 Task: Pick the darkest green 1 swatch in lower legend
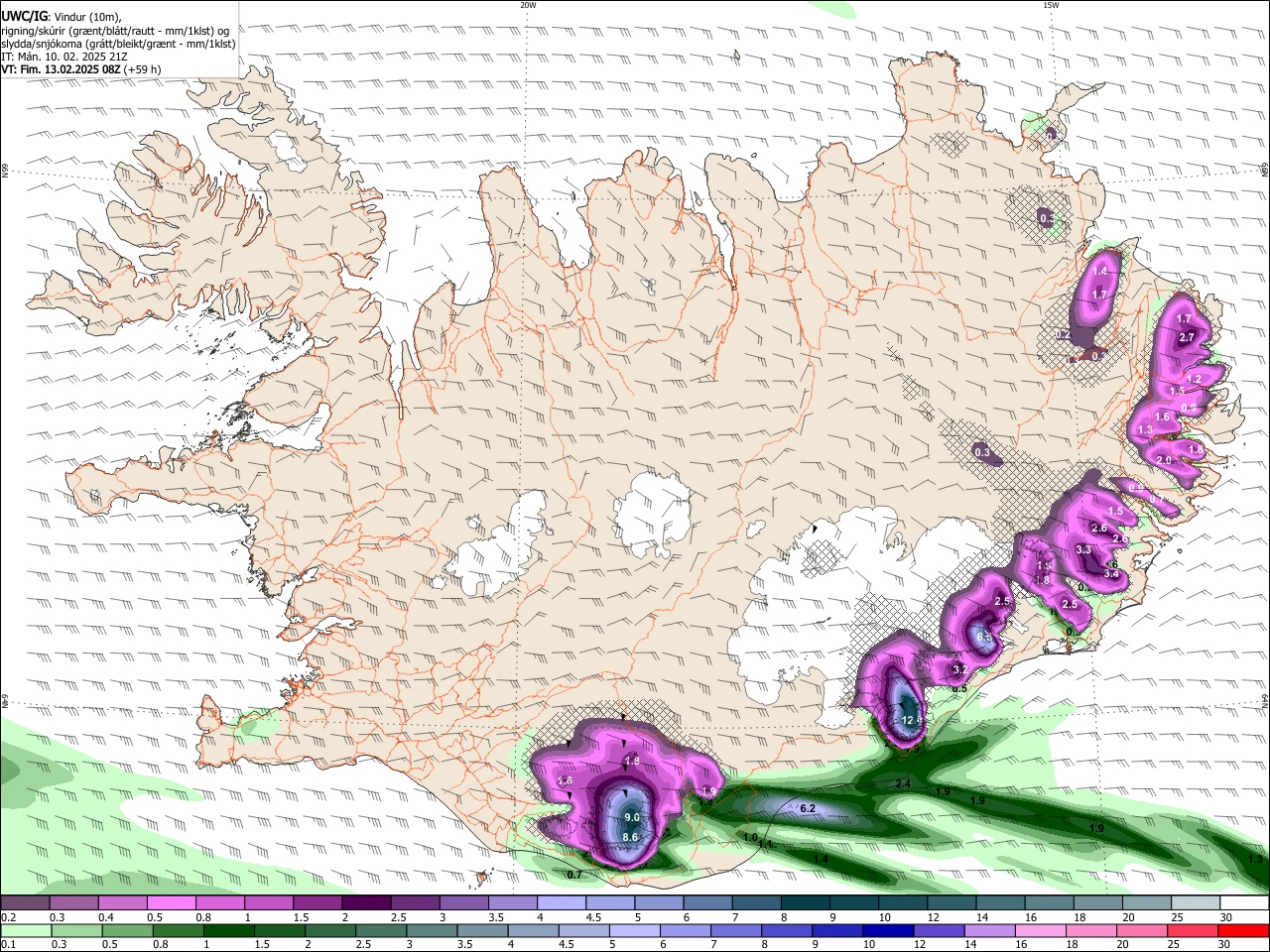tap(228, 930)
